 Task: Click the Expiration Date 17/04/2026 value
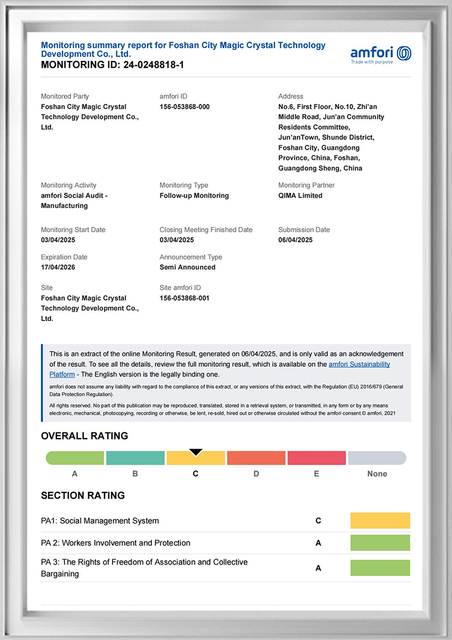(x=58, y=267)
